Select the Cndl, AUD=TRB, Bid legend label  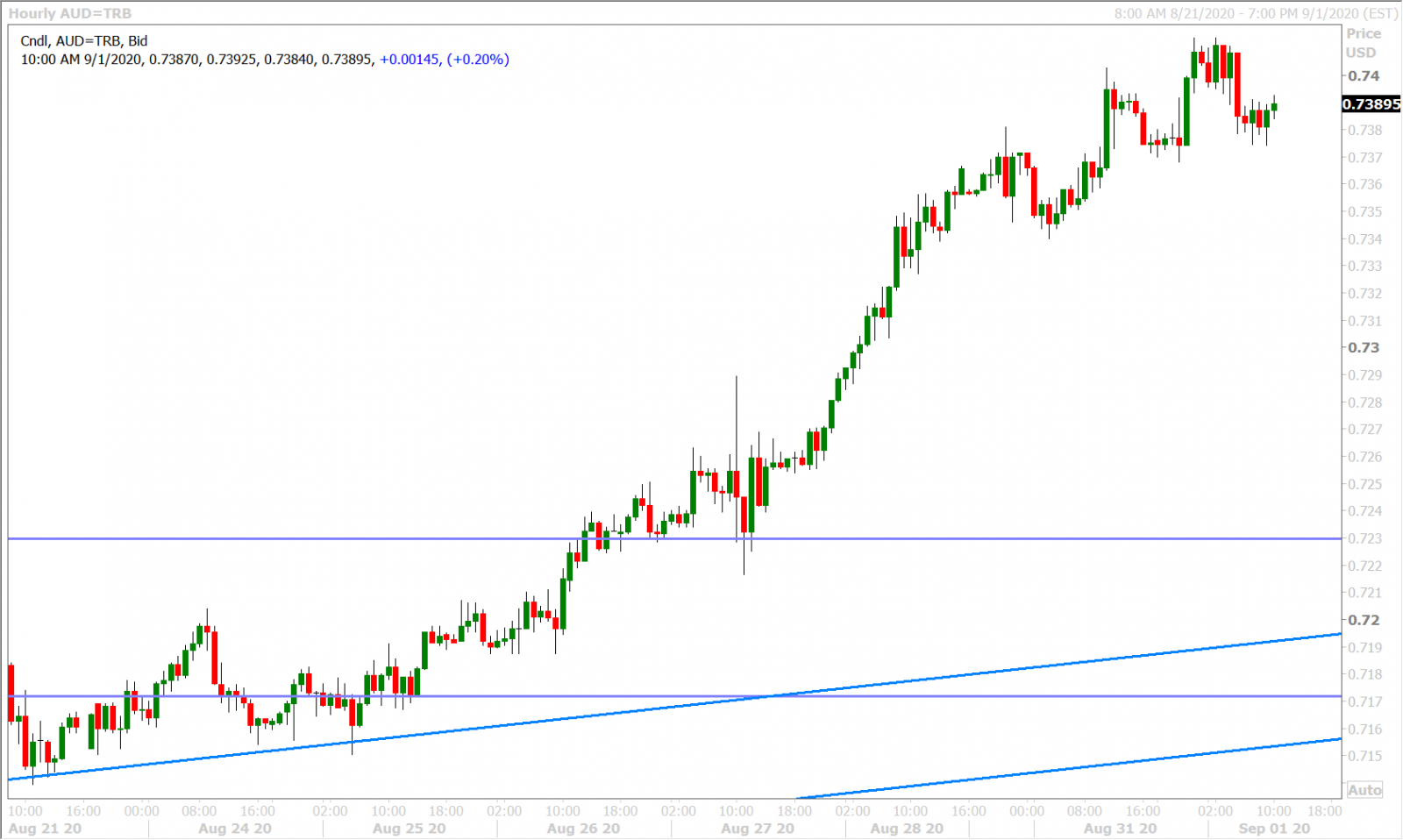[x=84, y=41]
